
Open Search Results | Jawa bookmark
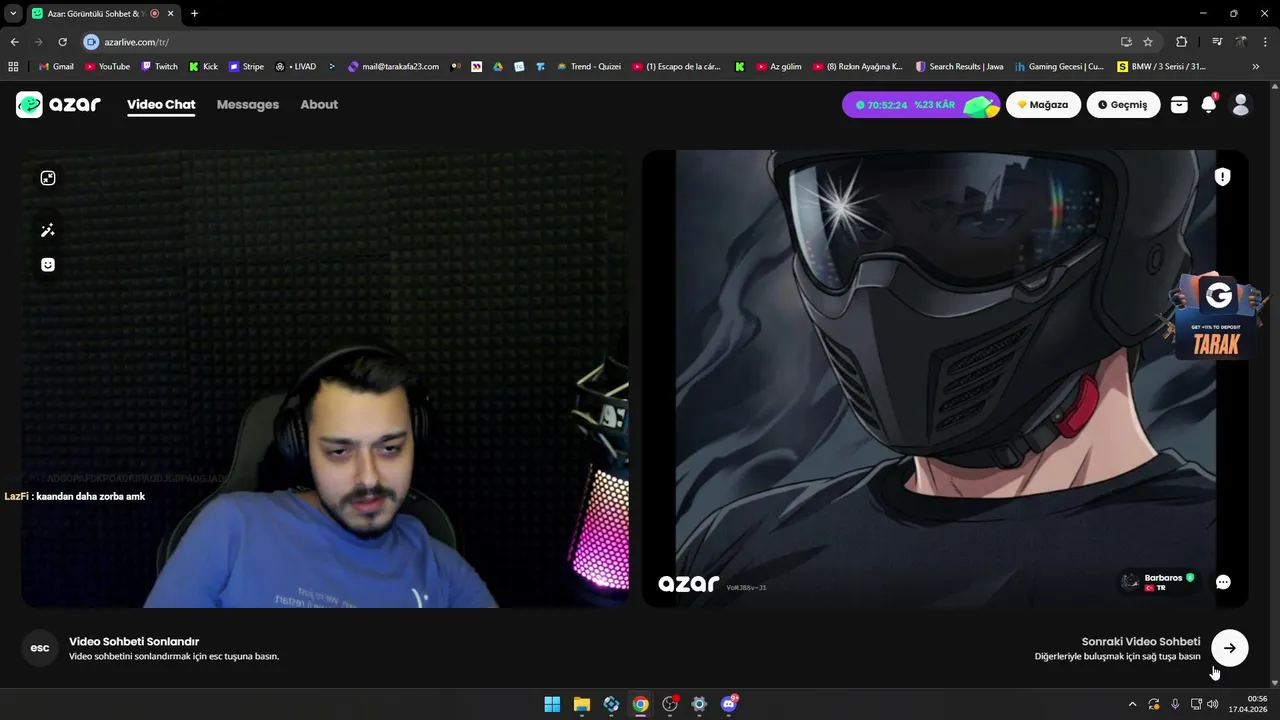(x=958, y=67)
